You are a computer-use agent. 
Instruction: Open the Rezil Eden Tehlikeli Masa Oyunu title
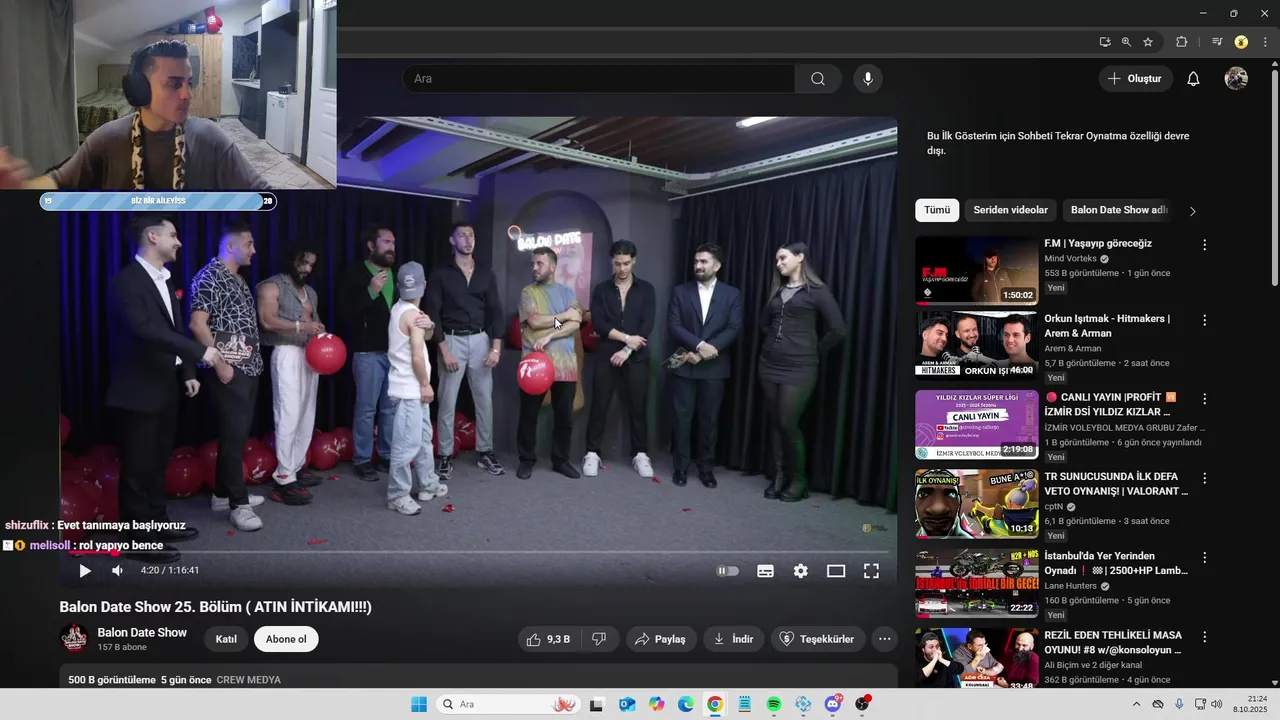(x=1113, y=642)
